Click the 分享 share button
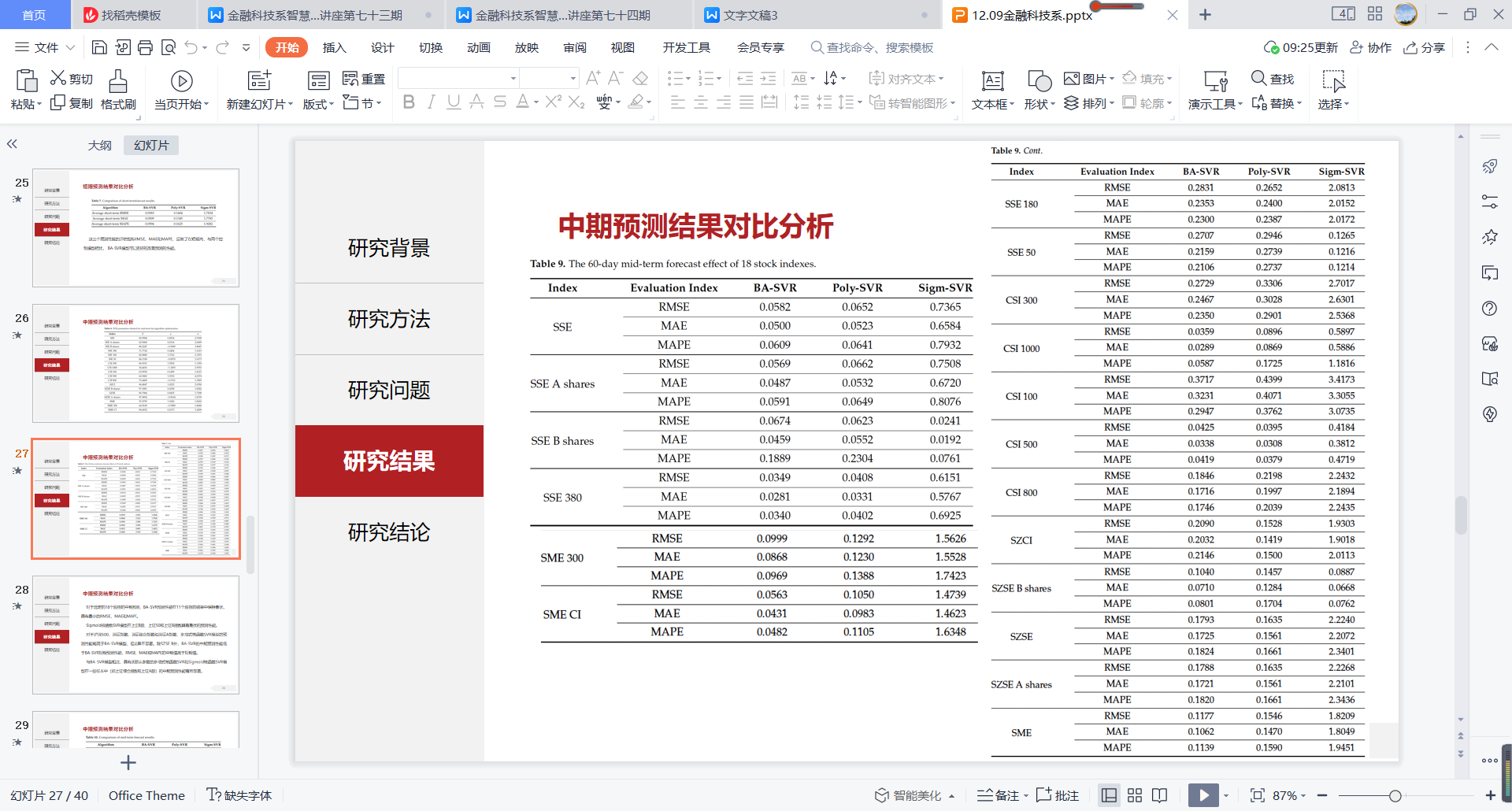Image resolution: width=1512 pixels, height=811 pixels. click(1425, 47)
